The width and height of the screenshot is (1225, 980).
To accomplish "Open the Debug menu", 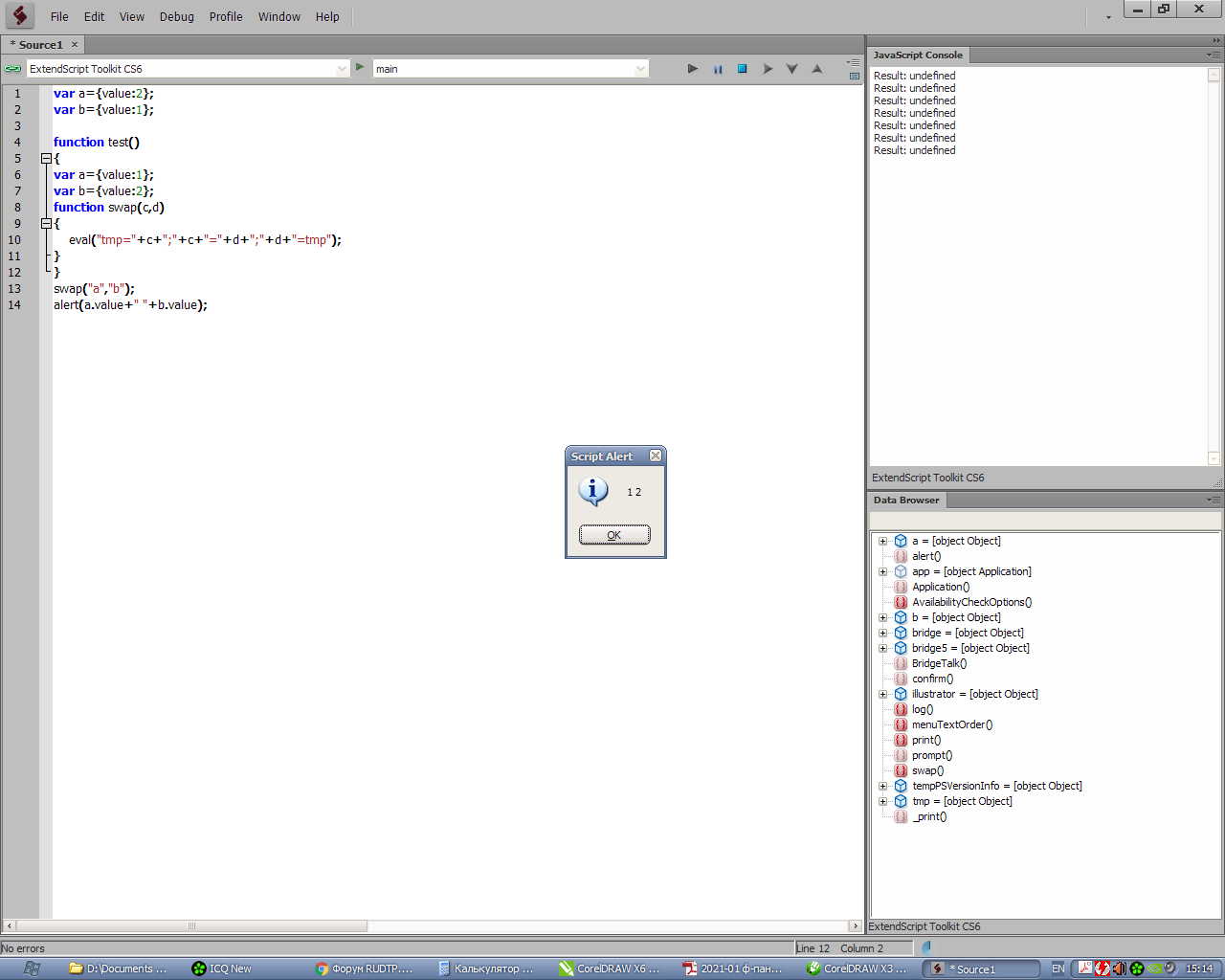I will [176, 16].
